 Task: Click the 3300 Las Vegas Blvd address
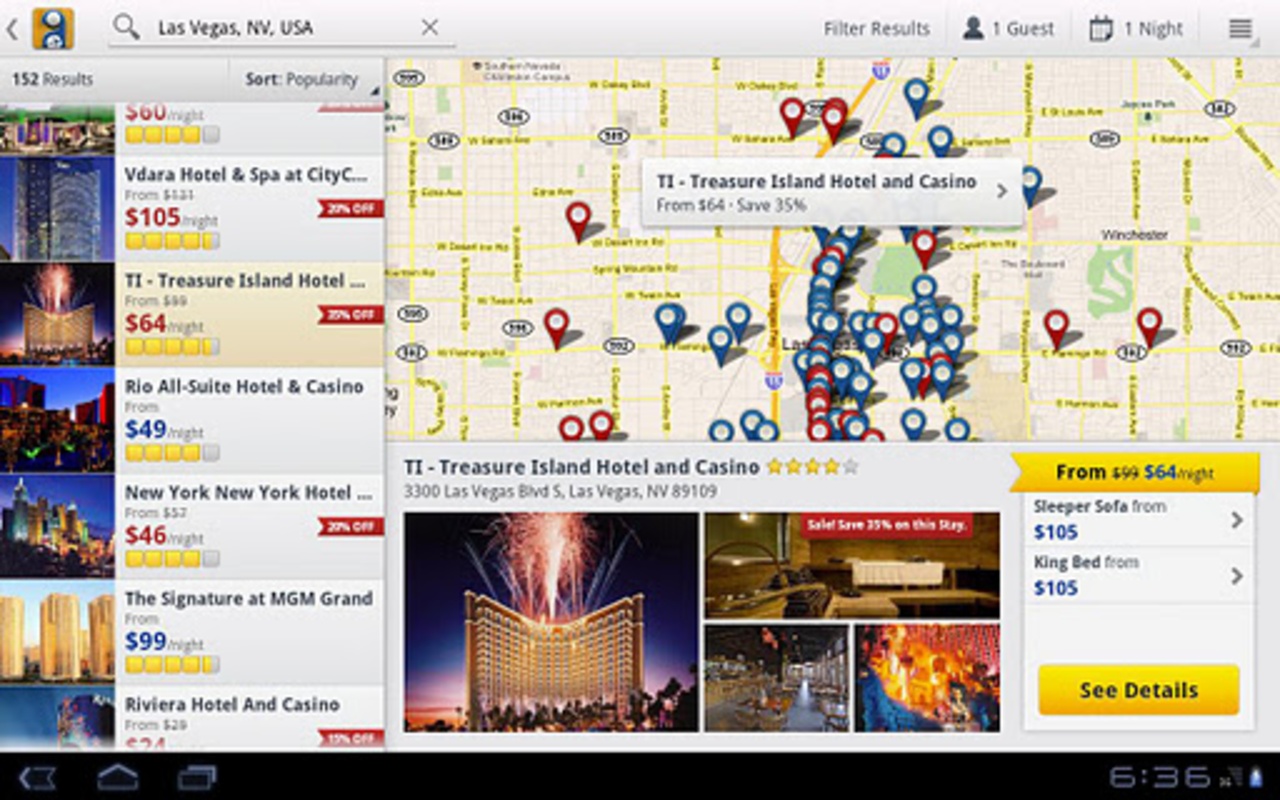[560, 491]
